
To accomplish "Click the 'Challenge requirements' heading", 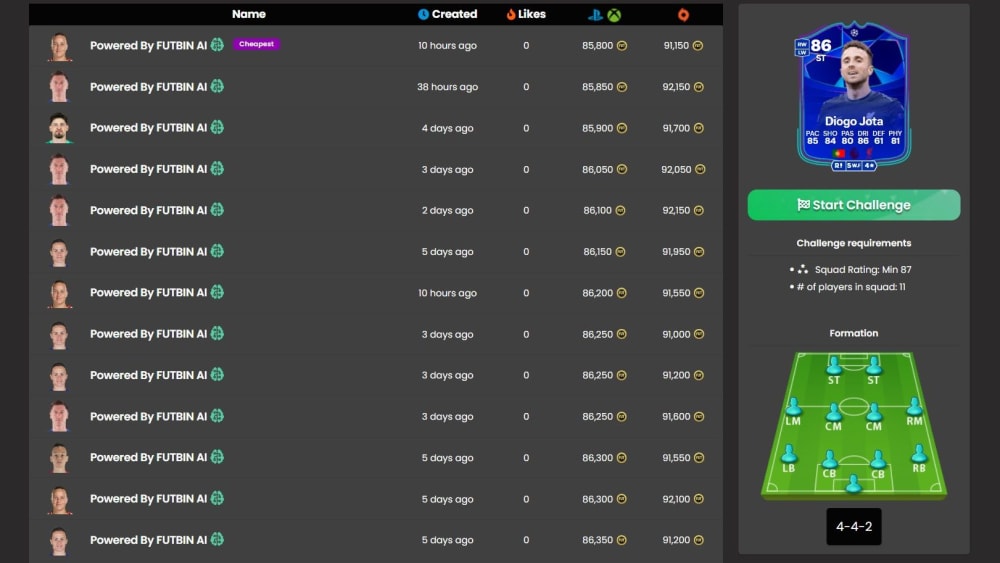I will point(853,243).
